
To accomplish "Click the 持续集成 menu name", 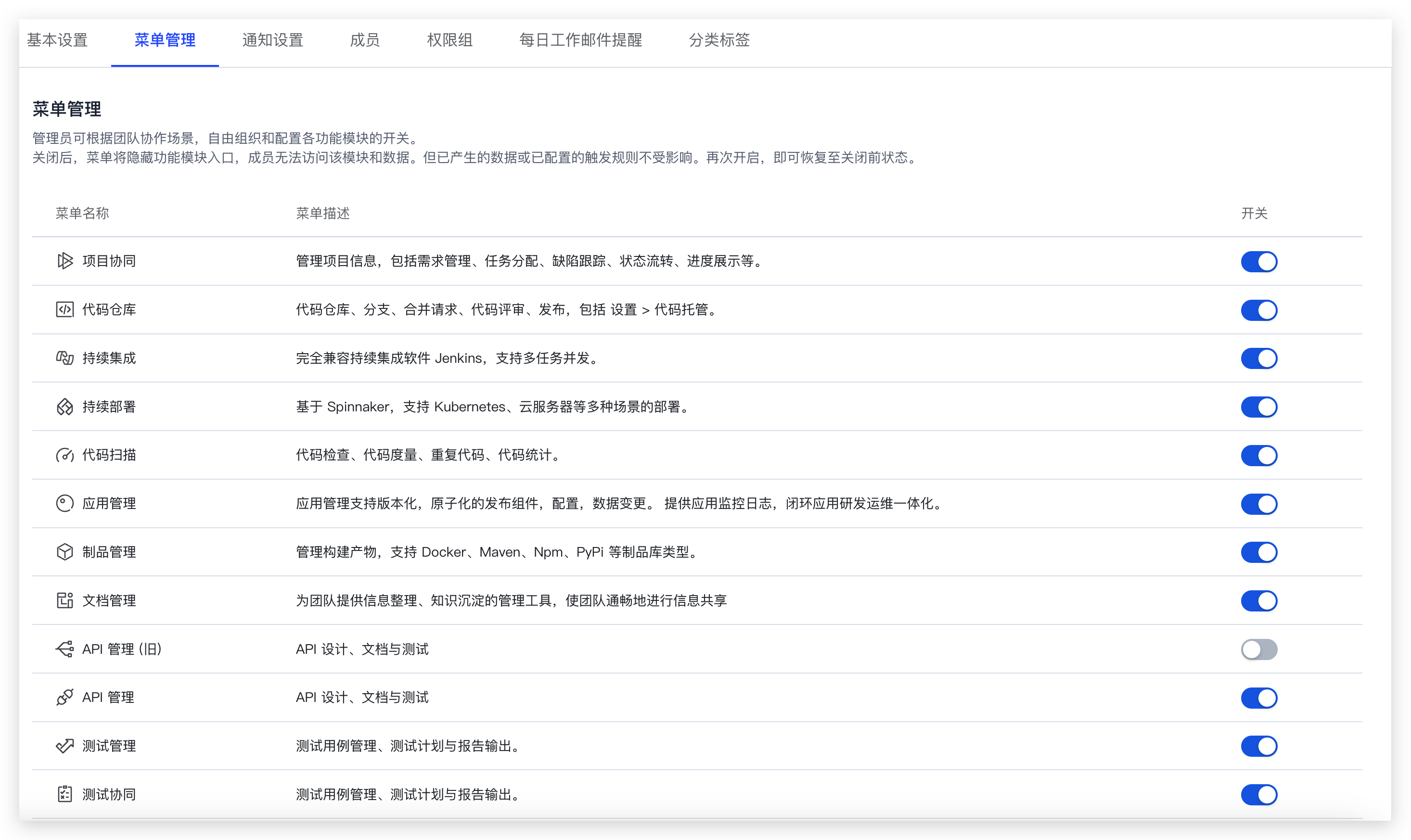I will 109,358.
